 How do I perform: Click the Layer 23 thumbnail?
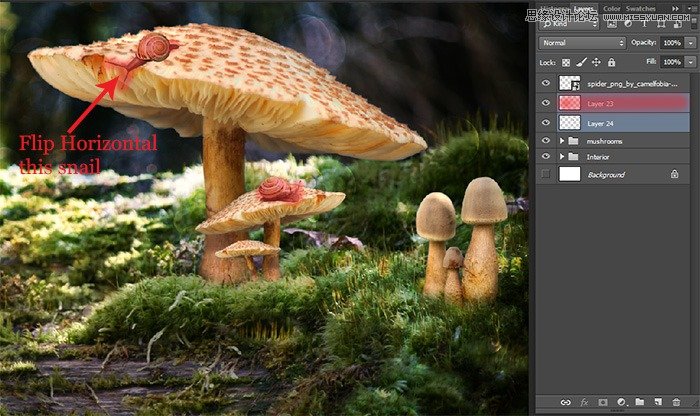pos(570,103)
